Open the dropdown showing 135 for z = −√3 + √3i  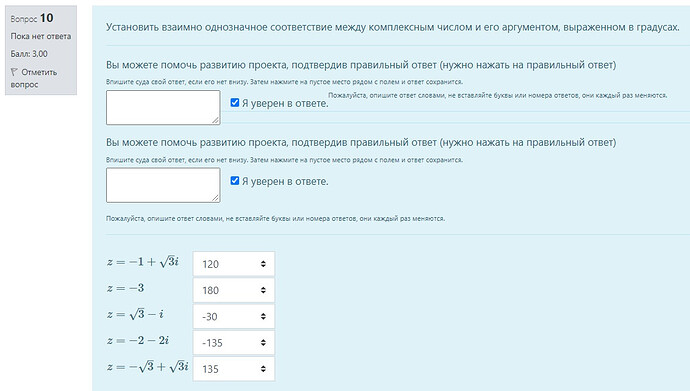point(234,369)
